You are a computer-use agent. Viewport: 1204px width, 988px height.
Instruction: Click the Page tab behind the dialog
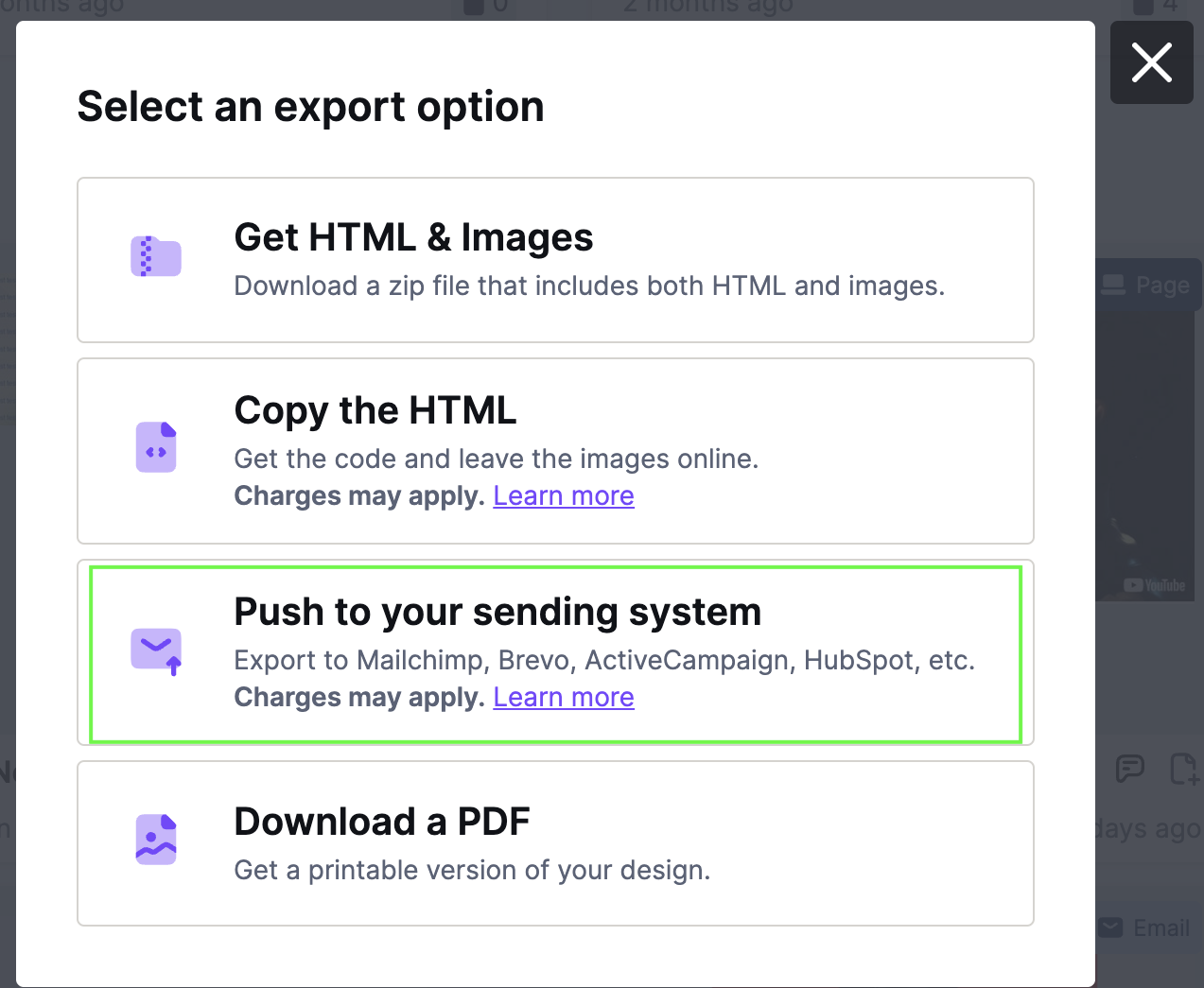(x=1148, y=286)
